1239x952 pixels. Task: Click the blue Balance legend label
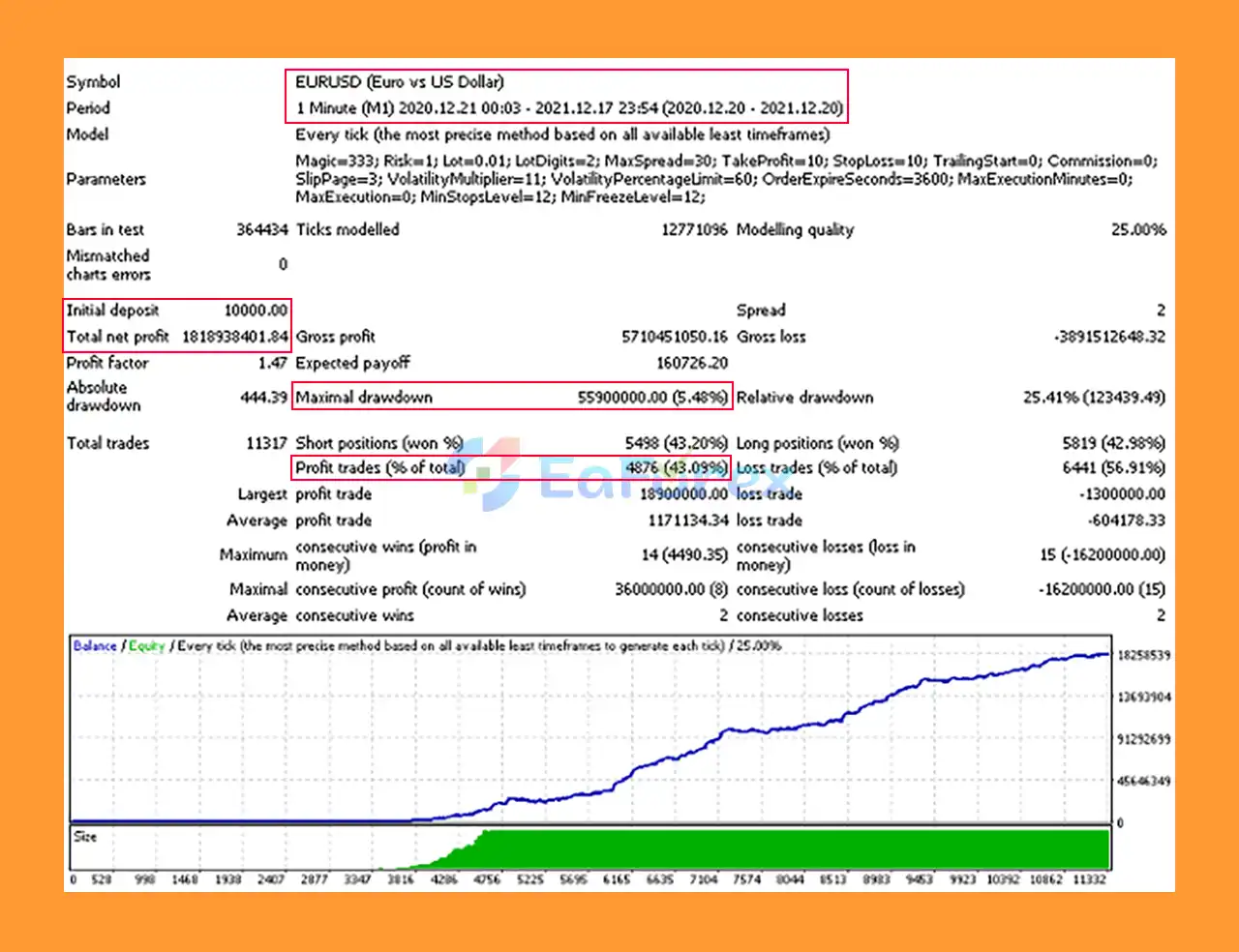coord(95,645)
